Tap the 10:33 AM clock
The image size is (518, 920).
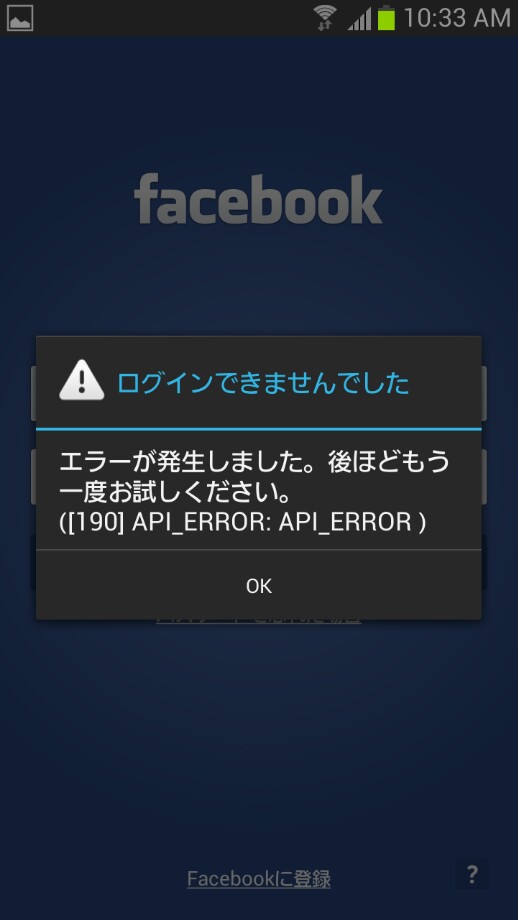457,18
